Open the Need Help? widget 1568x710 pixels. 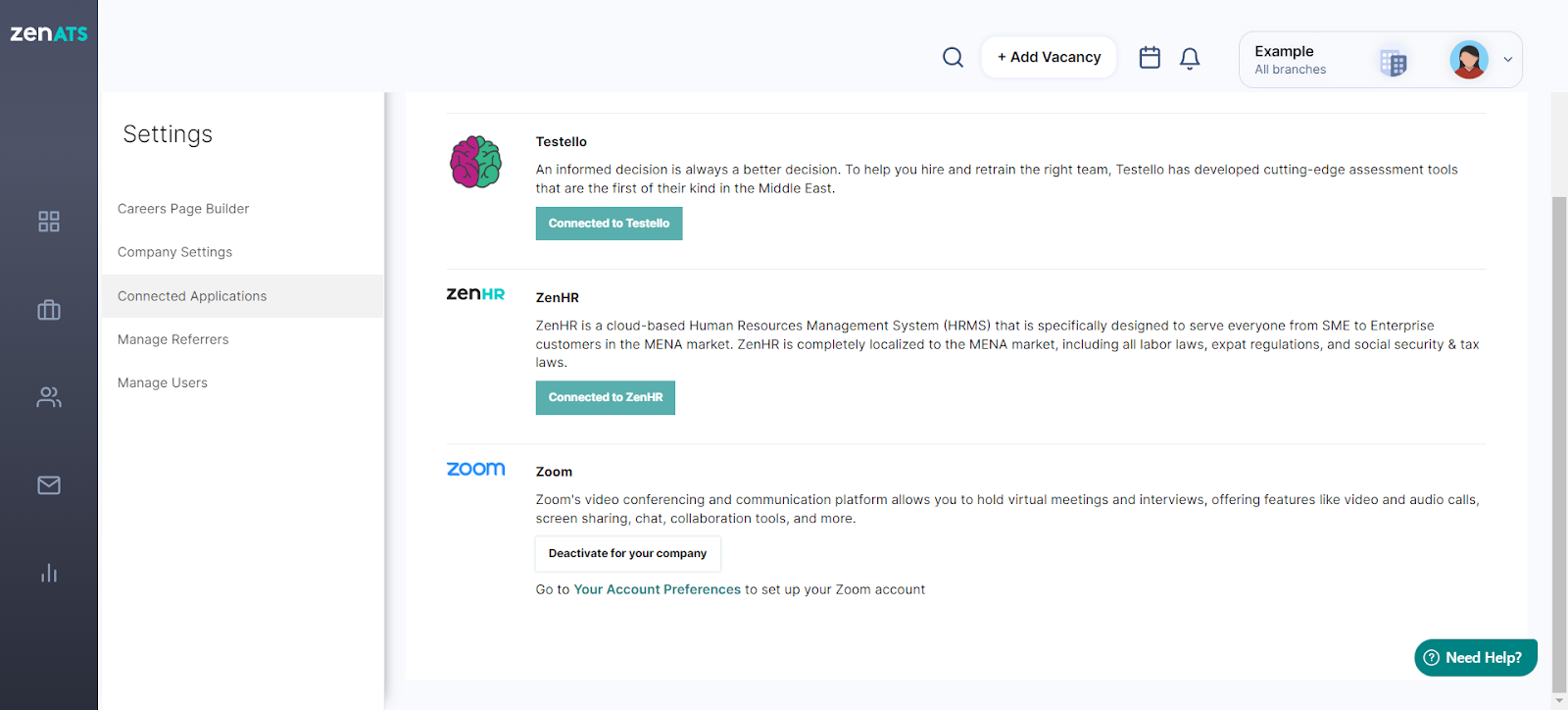pyautogui.click(x=1475, y=658)
